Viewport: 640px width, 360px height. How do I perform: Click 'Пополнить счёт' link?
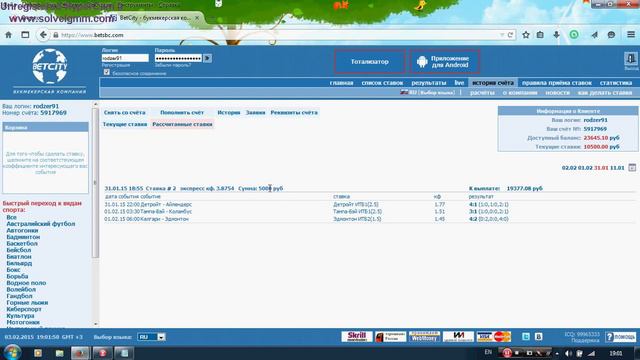click(x=182, y=112)
